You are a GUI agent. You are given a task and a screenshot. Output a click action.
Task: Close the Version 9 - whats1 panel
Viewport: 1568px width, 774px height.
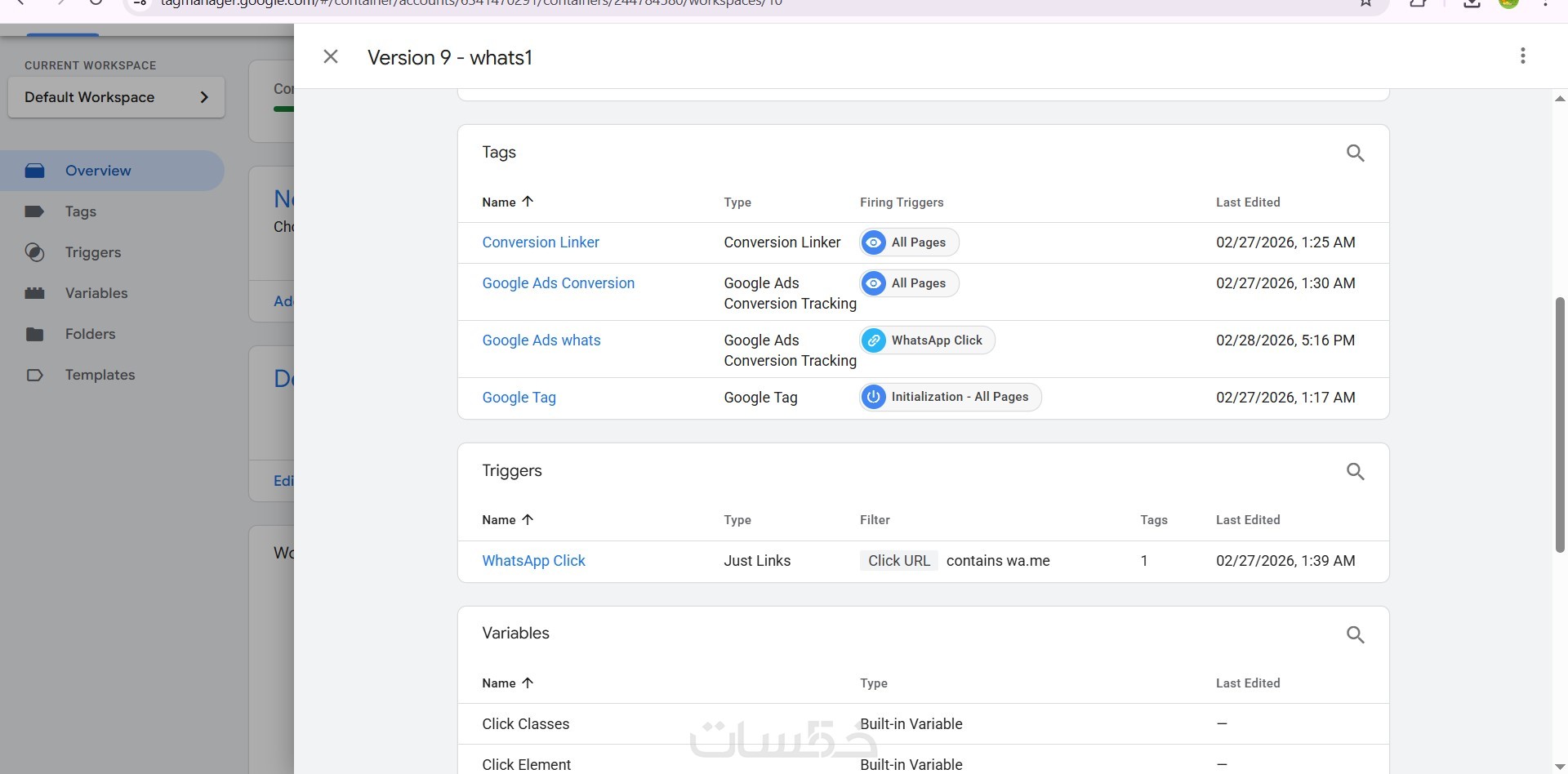(x=331, y=56)
